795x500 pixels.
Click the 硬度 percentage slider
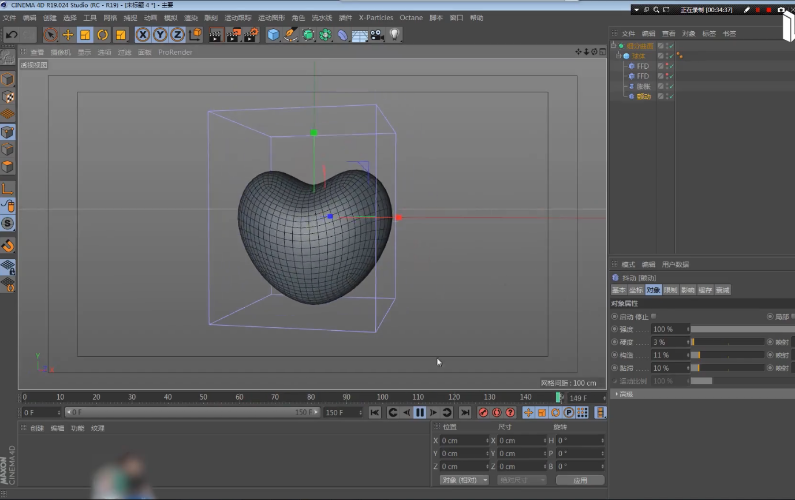(x=726, y=342)
